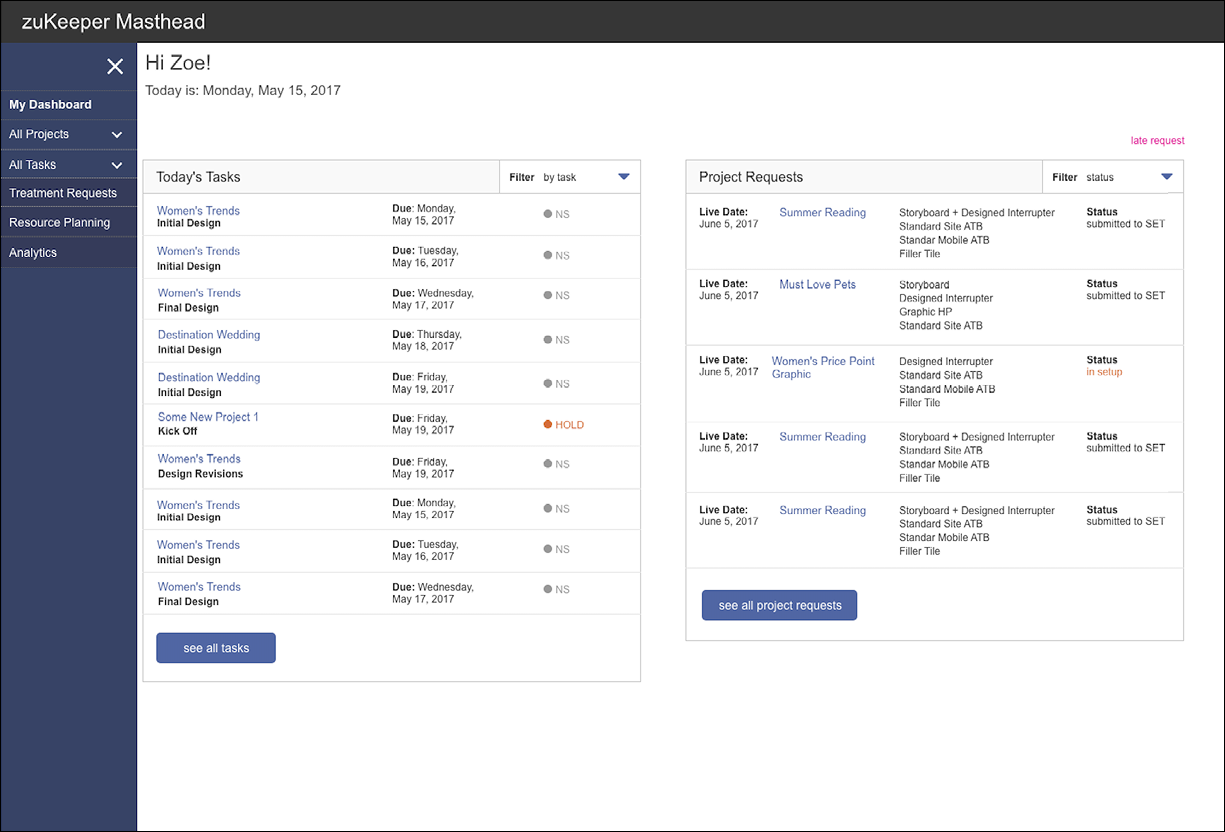The width and height of the screenshot is (1225, 832).
Task: Click the orange HOLD status dot
Action: [550, 424]
